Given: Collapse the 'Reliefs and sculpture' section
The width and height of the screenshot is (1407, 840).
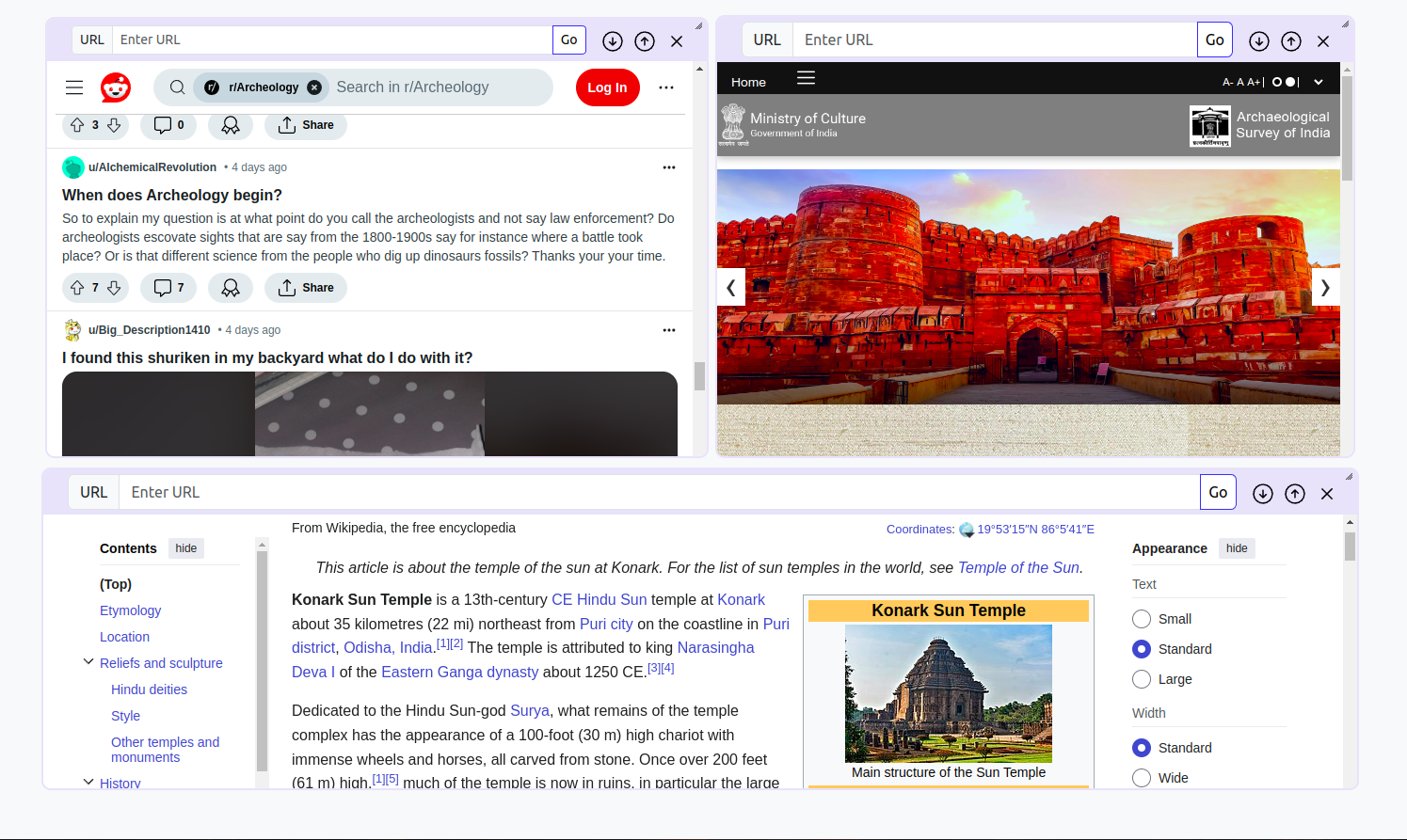Looking at the screenshot, I should pos(88,662).
